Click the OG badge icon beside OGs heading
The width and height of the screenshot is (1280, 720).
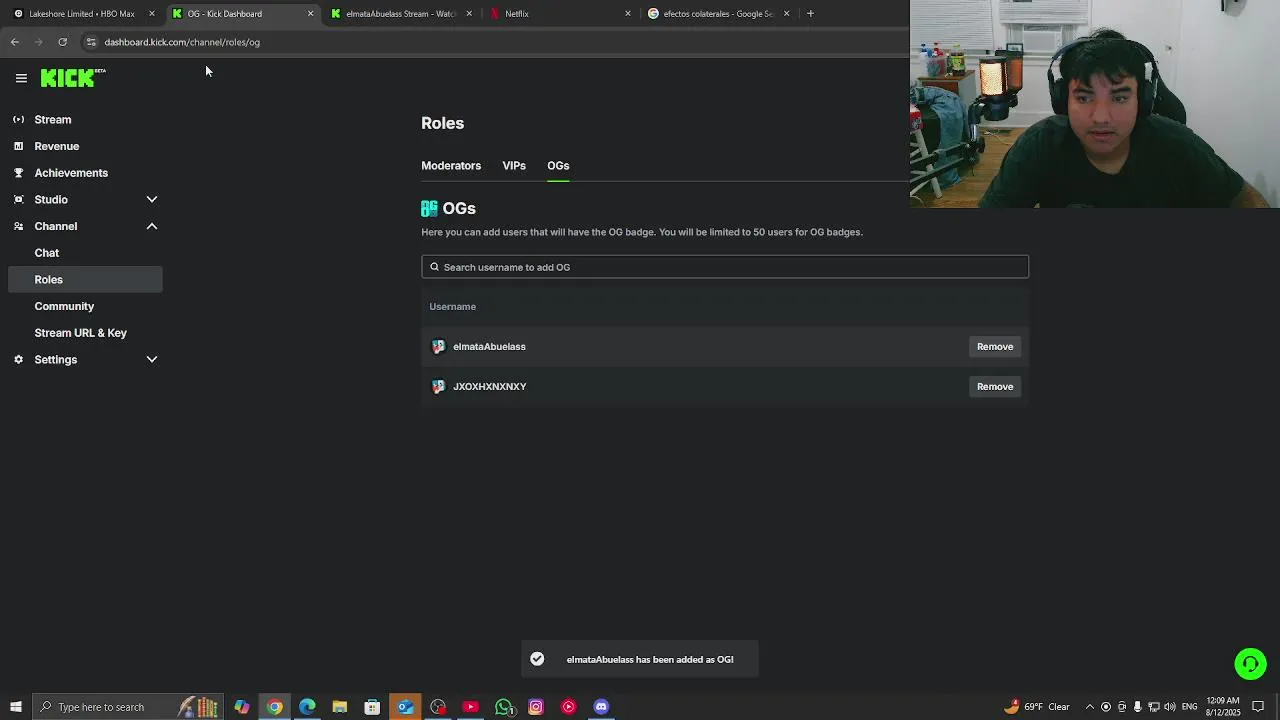tap(429, 208)
